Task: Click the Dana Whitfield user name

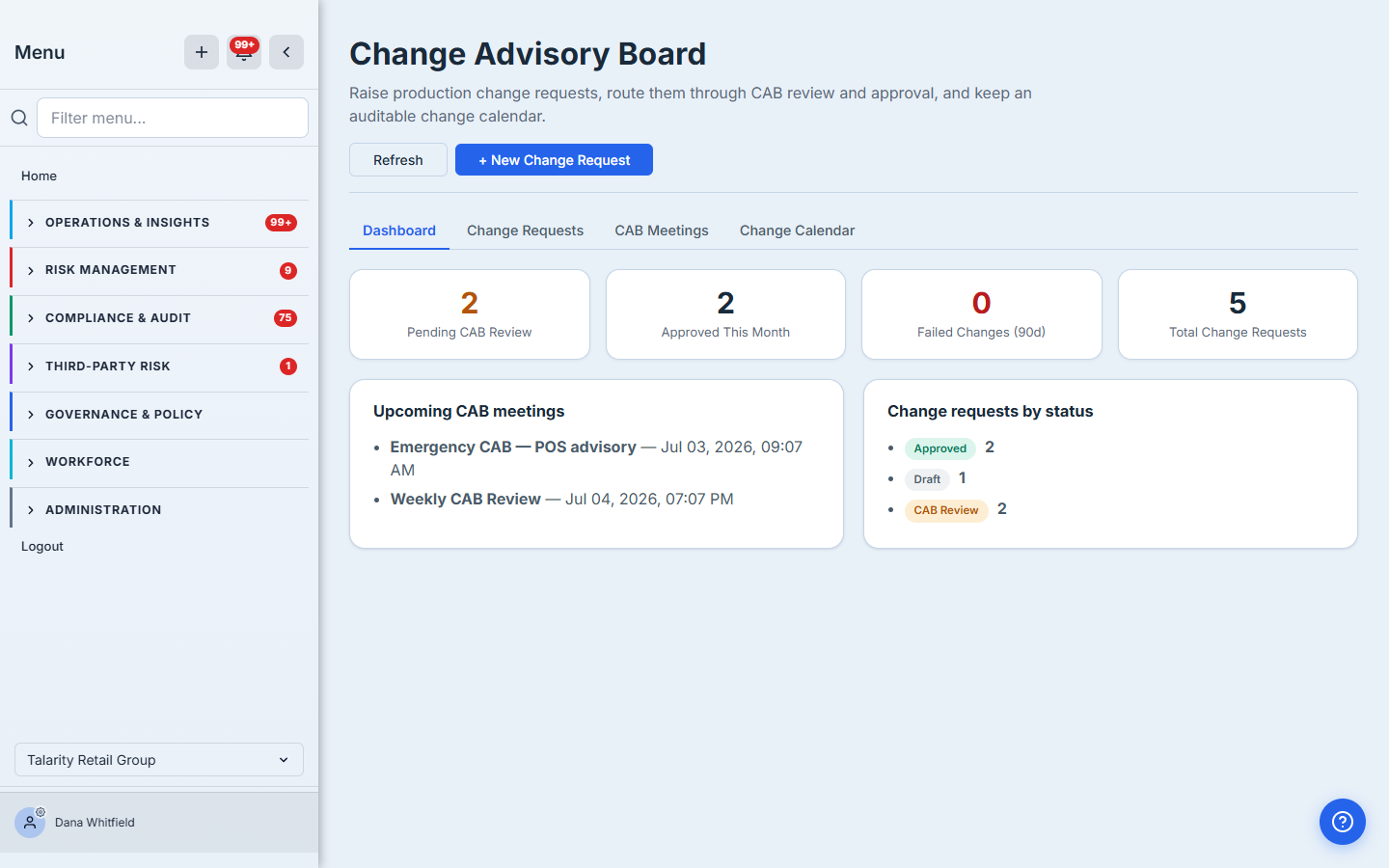Action: [95, 823]
